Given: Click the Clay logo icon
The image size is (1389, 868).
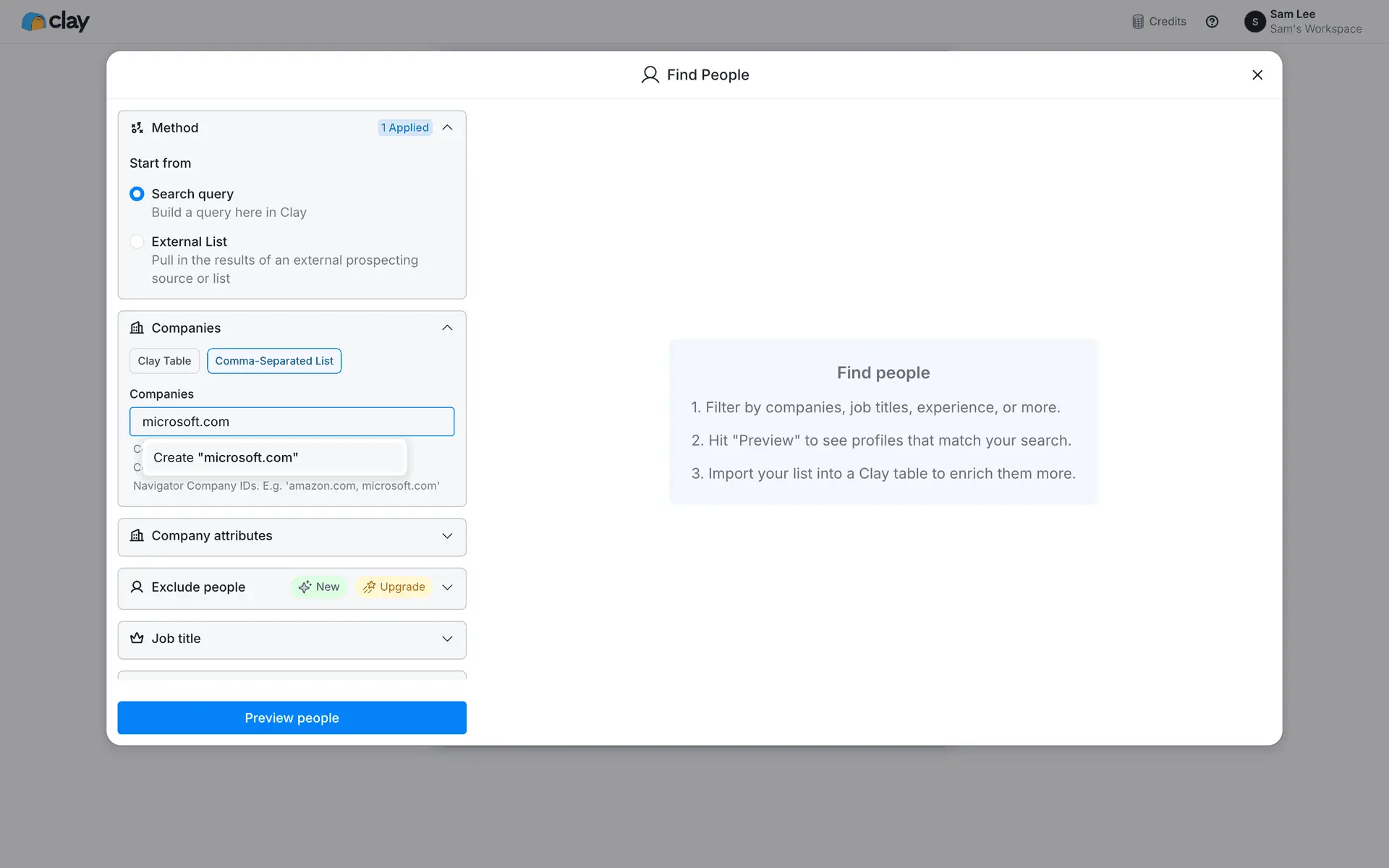Looking at the screenshot, I should [33, 22].
